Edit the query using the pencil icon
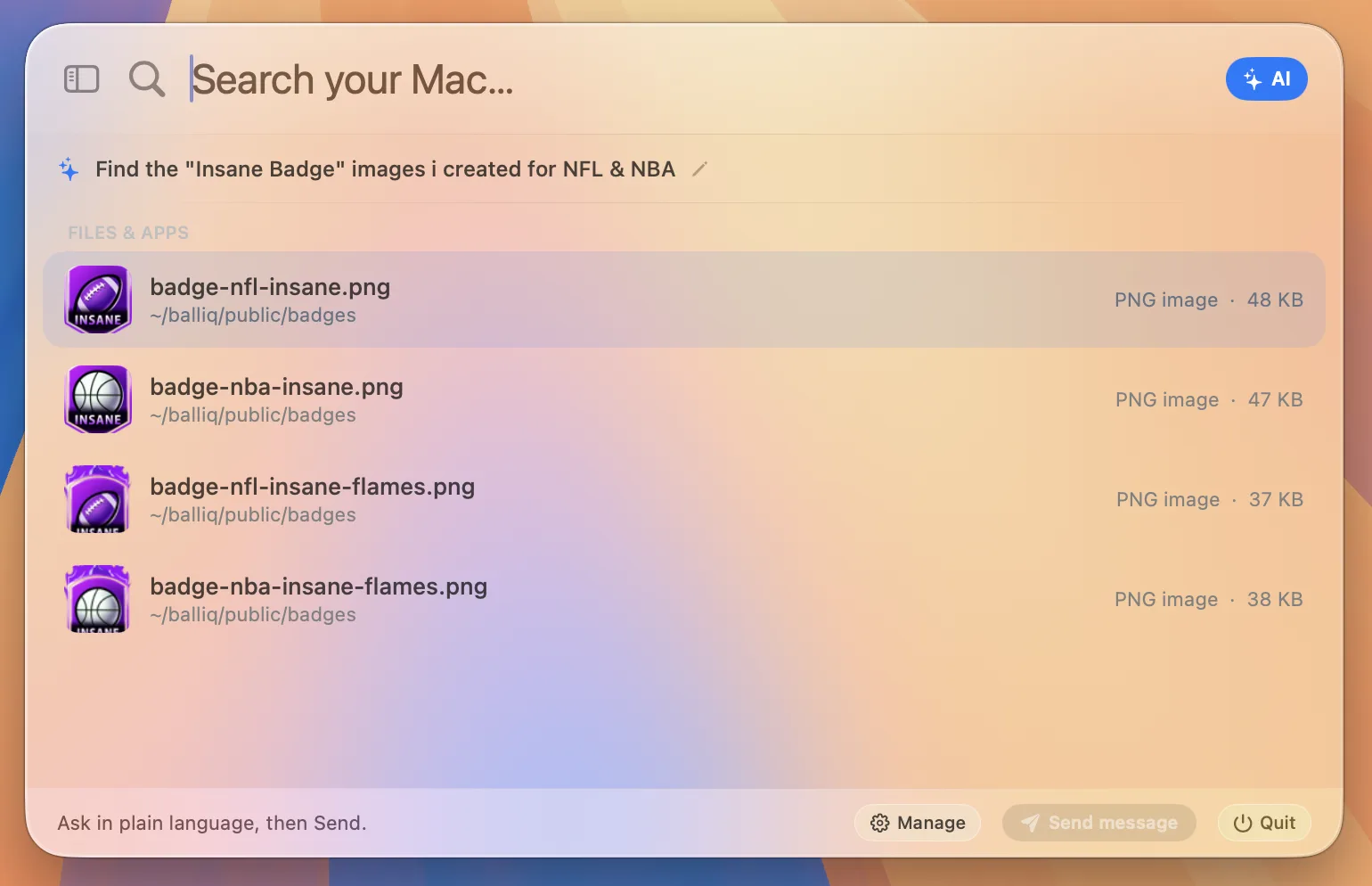The width and height of the screenshot is (1372, 886). coord(700,168)
